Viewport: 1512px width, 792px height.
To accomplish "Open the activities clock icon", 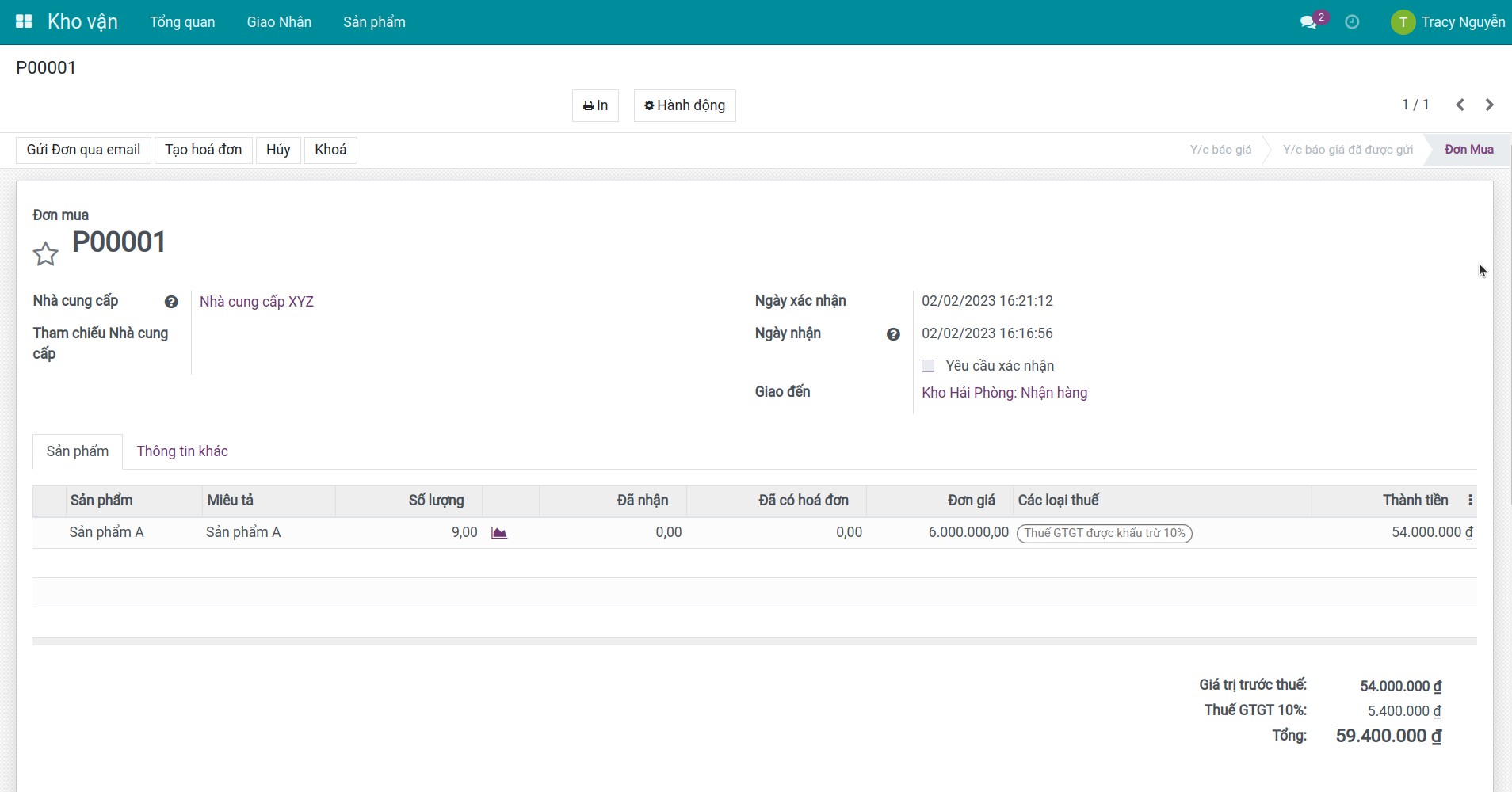I will (x=1352, y=22).
